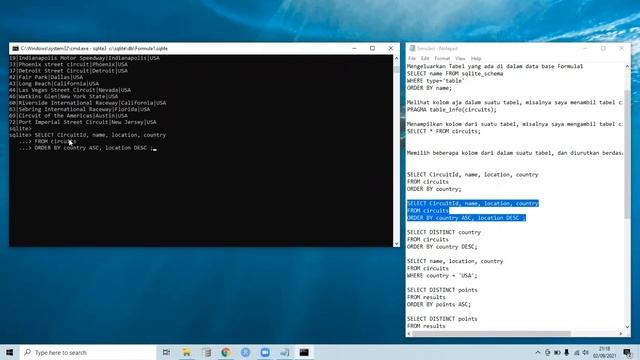Click highlighted 'ORDER BY country ASC, location DESC' line
Image resolution: width=640 pixels, height=360 pixels.
pos(466,218)
